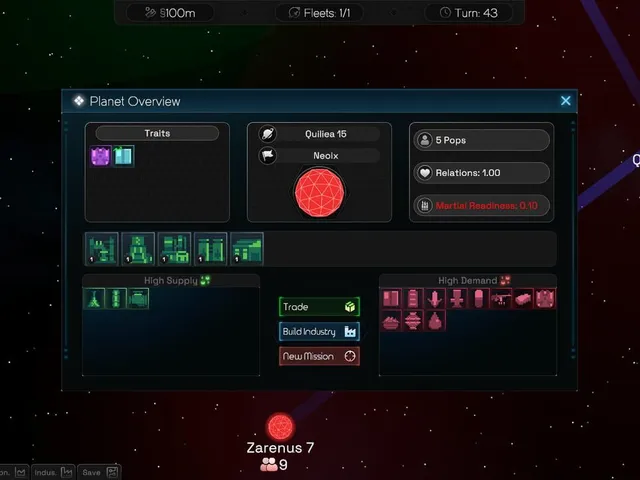Image resolution: width=640 pixels, height=480 pixels.
Task: Select the second industry building icon
Action: pyautogui.click(x=138, y=249)
